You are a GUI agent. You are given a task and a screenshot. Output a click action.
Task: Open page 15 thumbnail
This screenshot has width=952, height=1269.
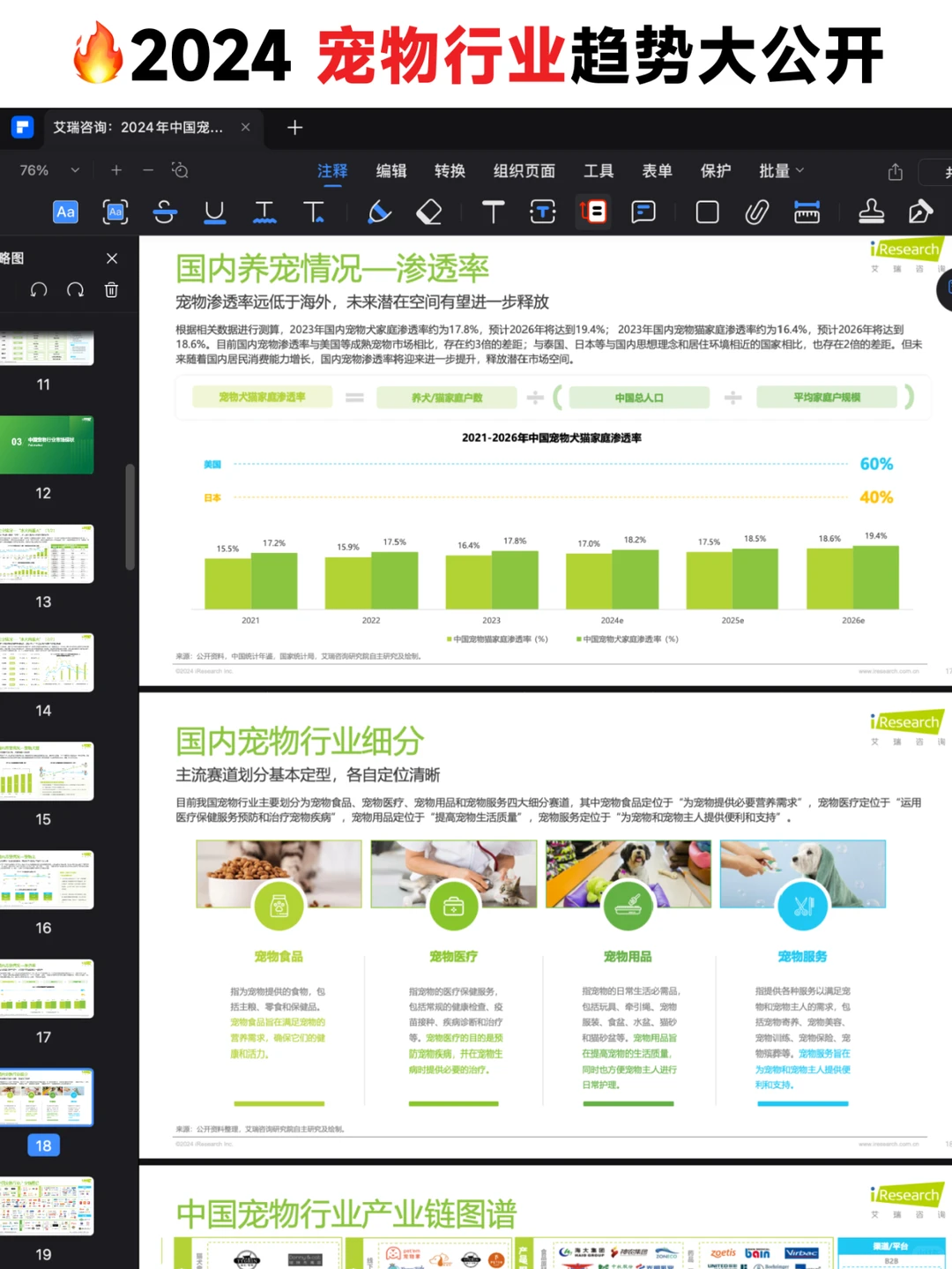click(x=47, y=772)
